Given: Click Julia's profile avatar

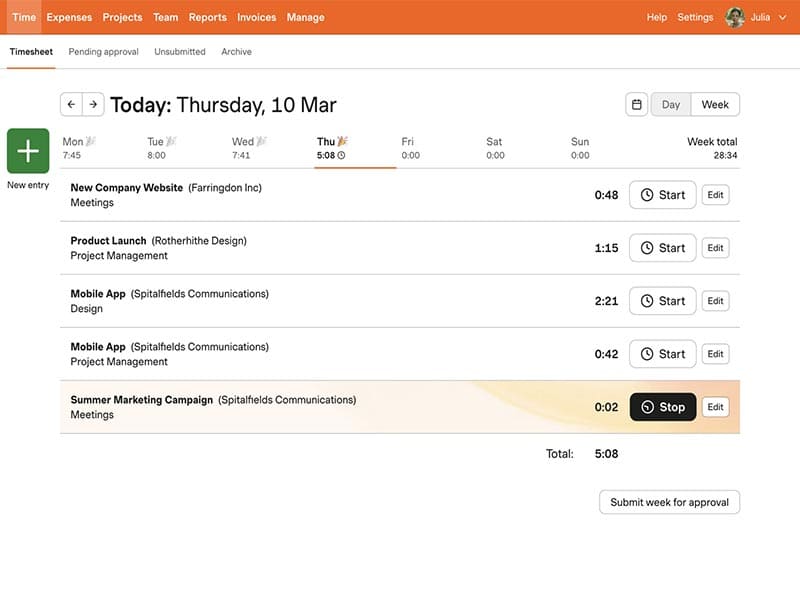Looking at the screenshot, I should [x=735, y=17].
